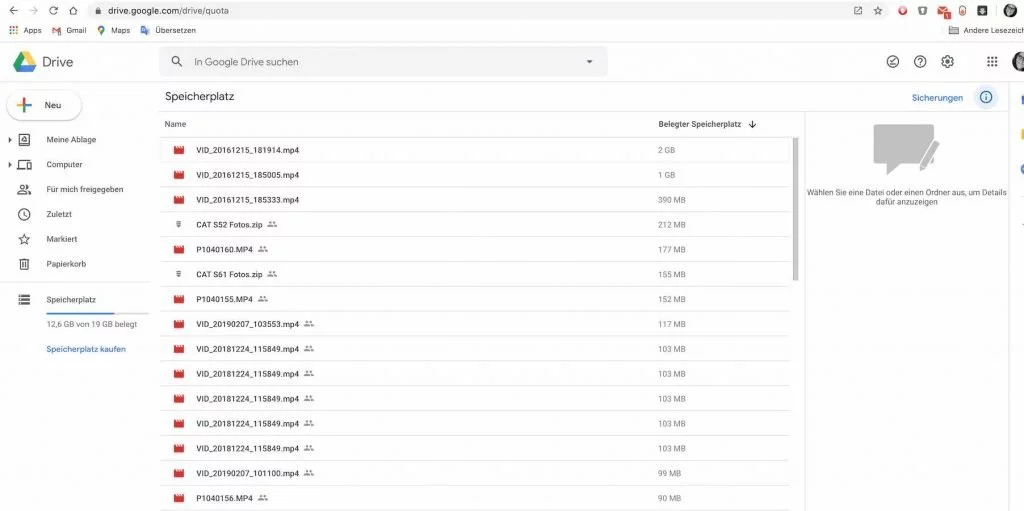The width and height of the screenshot is (1024, 511).
Task: Expand the Computer tree item
Action: (x=10, y=165)
